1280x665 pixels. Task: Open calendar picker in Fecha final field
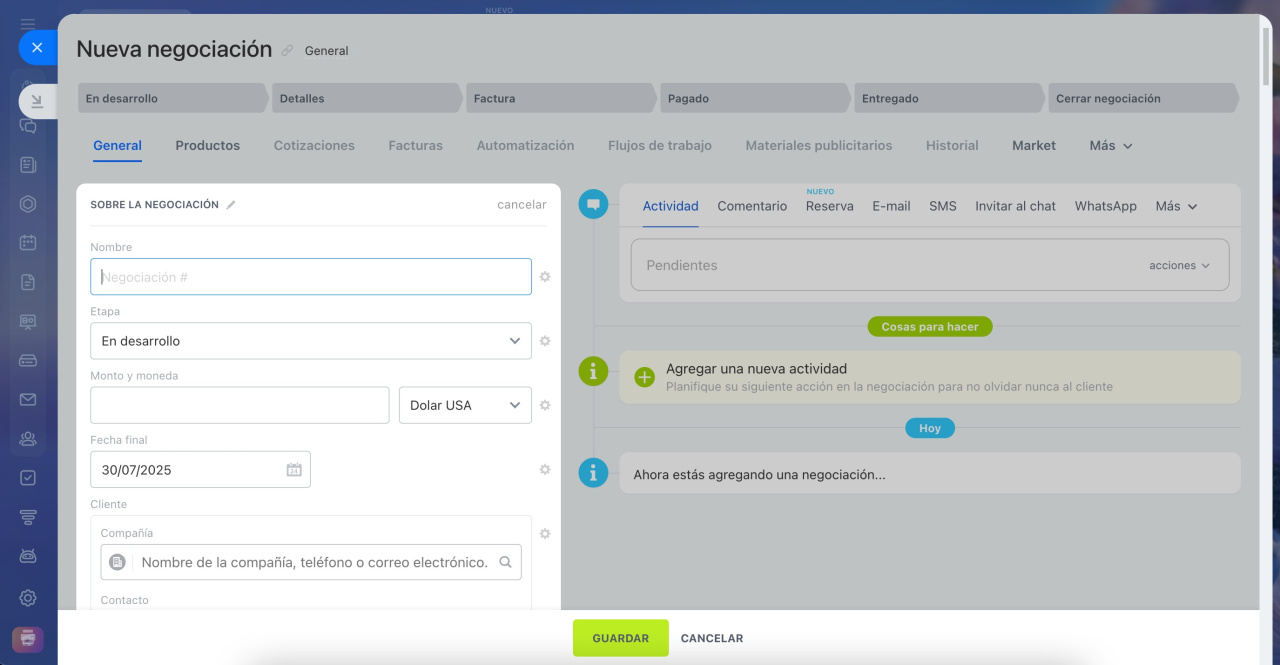[x=294, y=470]
